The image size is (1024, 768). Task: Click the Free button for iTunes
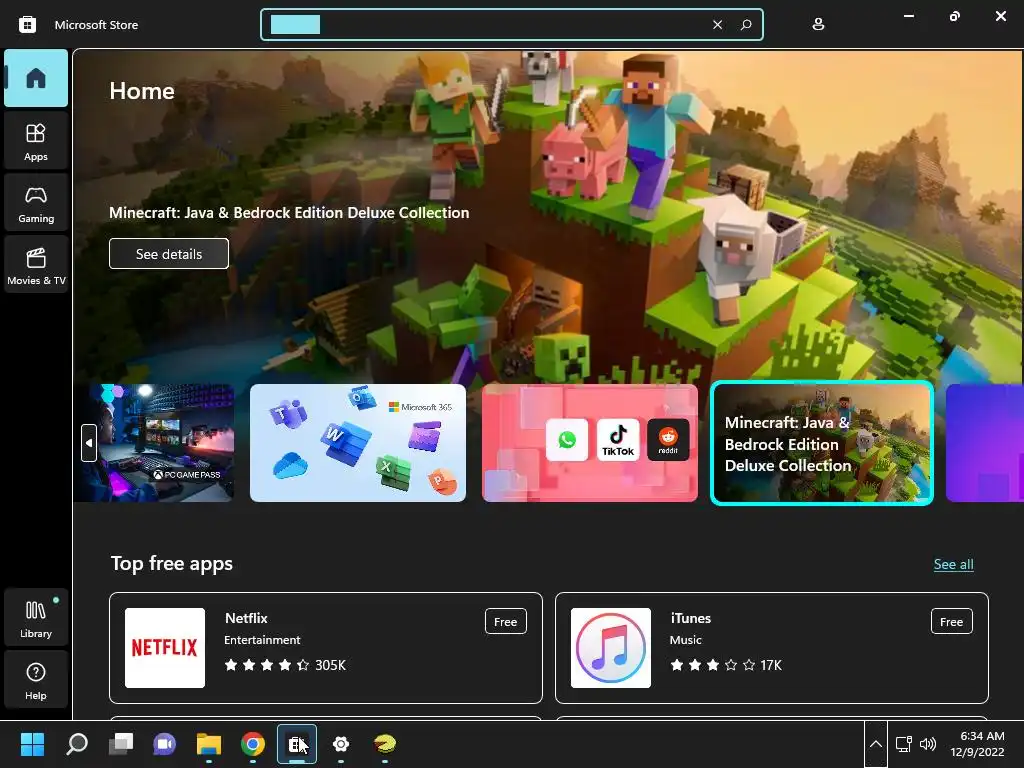point(952,622)
